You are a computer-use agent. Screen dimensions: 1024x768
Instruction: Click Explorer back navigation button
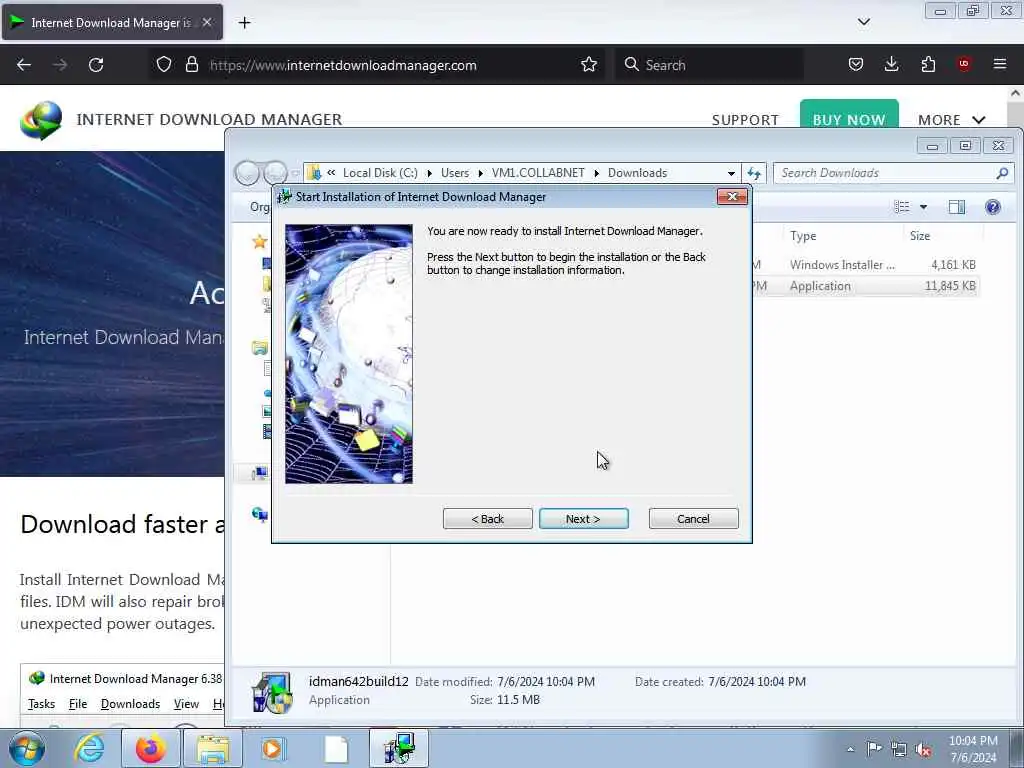coord(247,173)
